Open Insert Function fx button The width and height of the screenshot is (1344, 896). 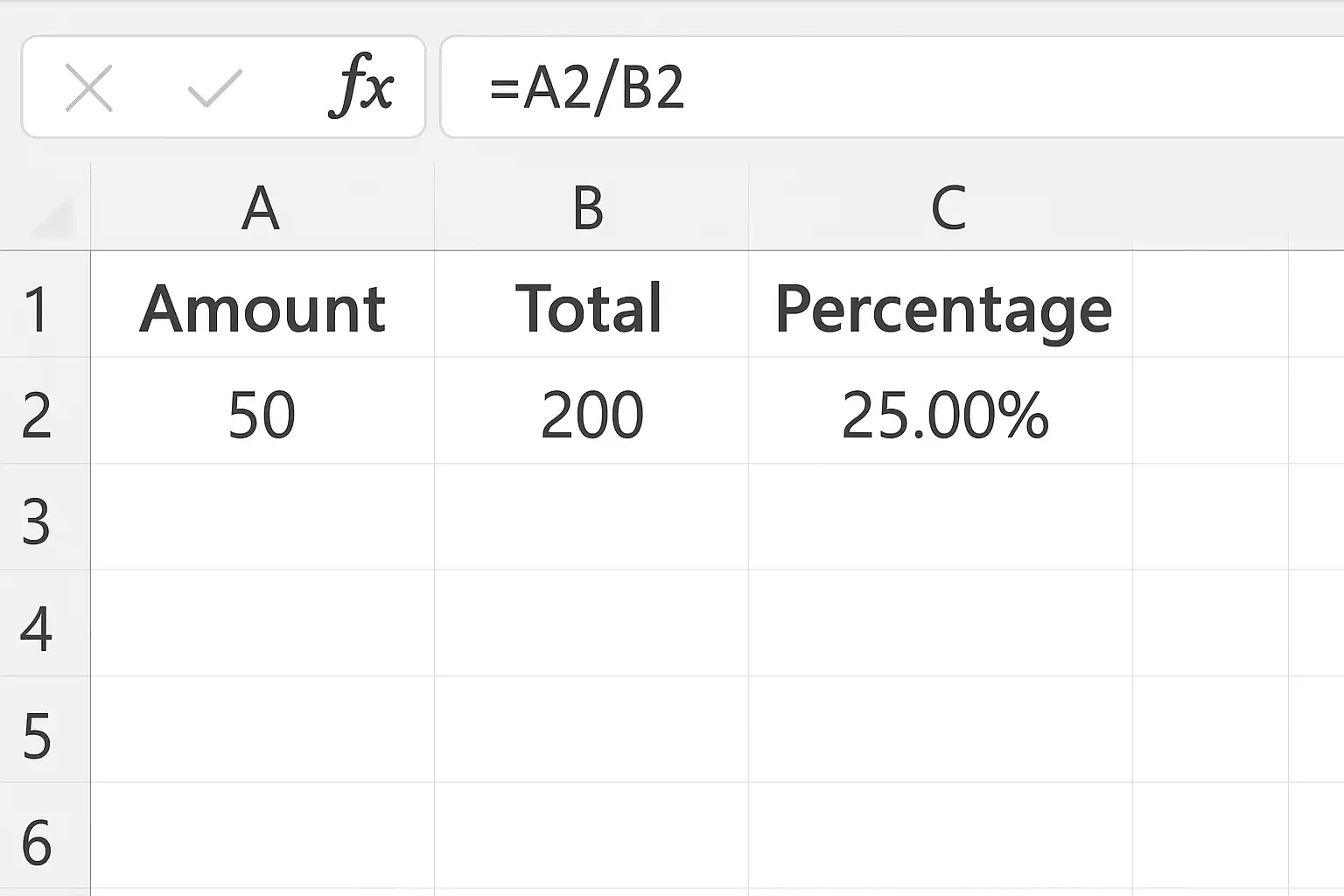click(x=360, y=87)
